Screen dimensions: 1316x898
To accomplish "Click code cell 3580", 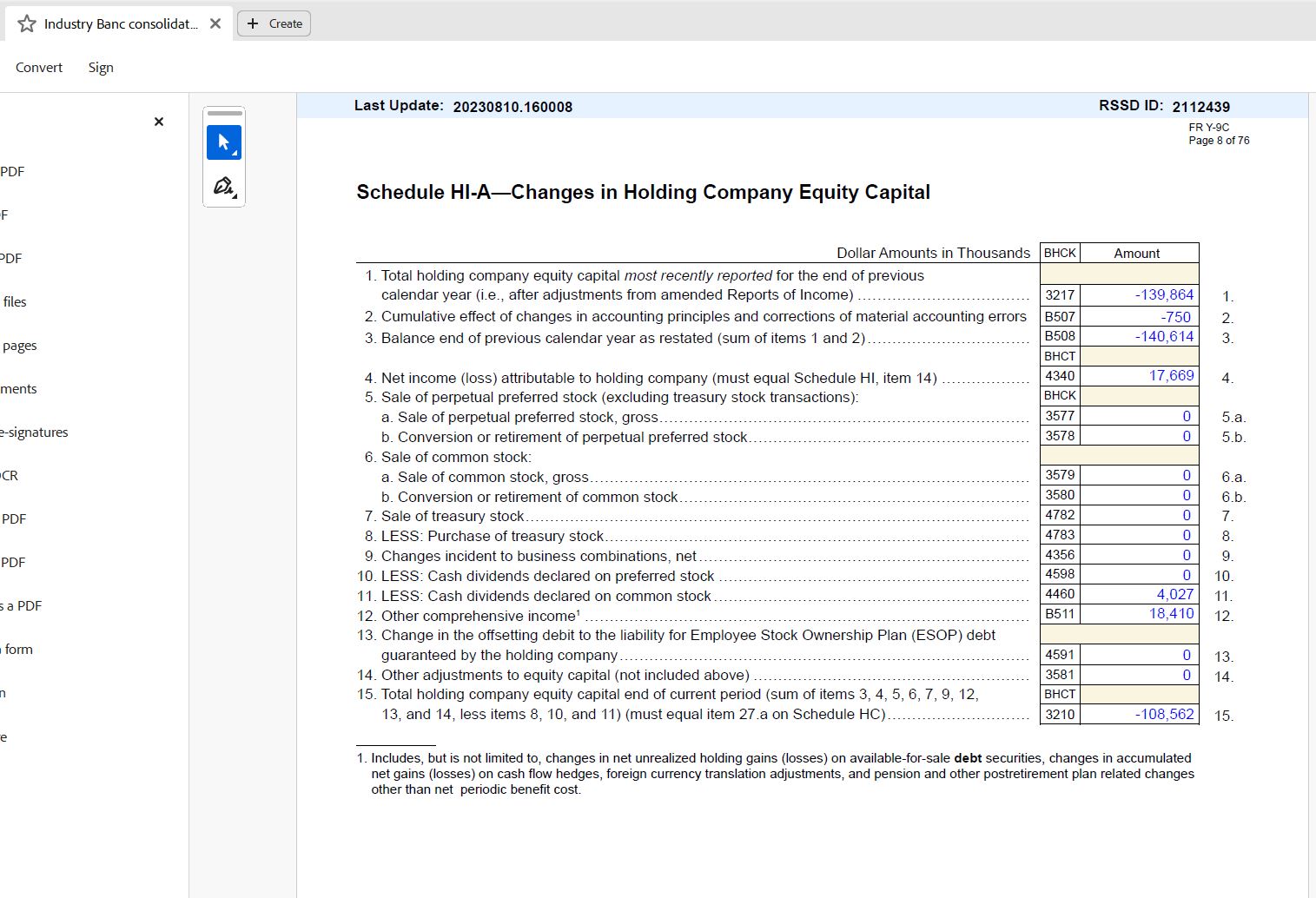I will (1060, 495).
